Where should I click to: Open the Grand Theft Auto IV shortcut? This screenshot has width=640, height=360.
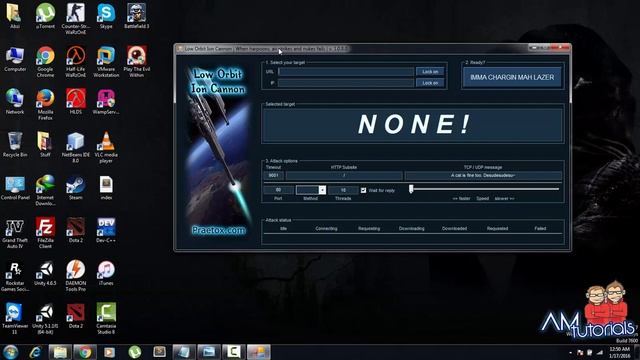(x=15, y=233)
